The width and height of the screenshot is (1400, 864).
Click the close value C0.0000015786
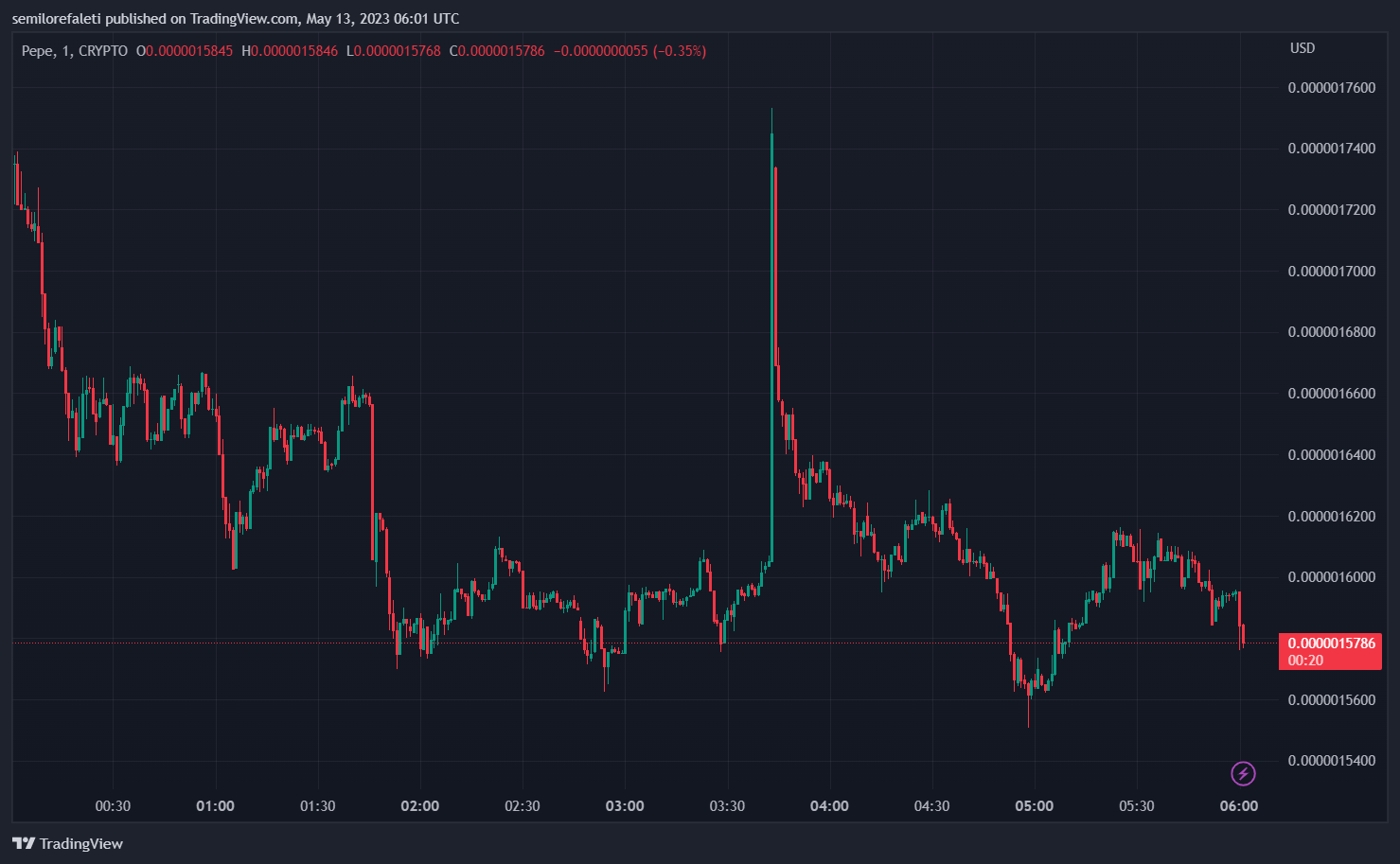(497, 51)
